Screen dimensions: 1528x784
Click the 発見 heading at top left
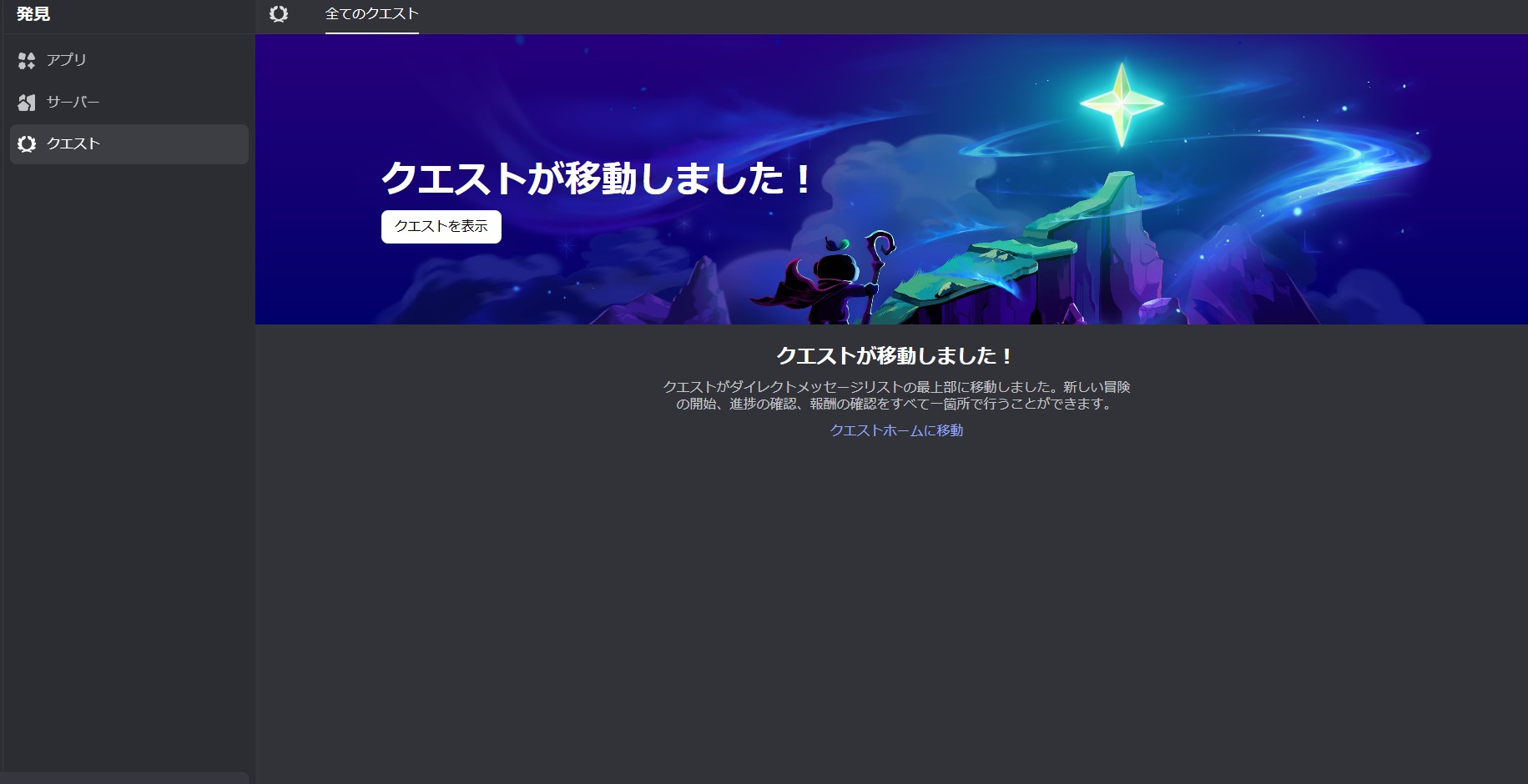[x=33, y=14]
